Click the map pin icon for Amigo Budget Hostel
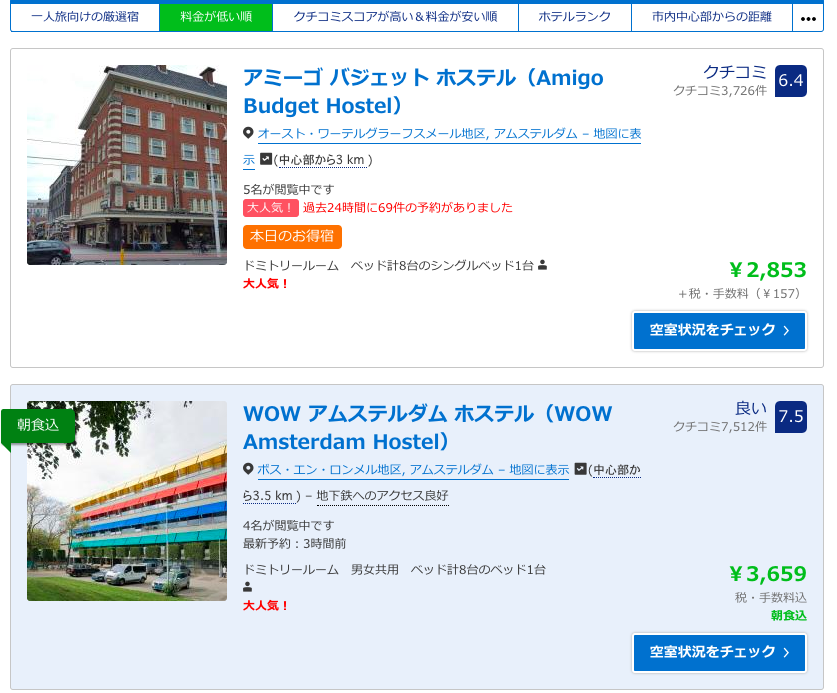This screenshot has width=837, height=693. click(x=248, y=133)
